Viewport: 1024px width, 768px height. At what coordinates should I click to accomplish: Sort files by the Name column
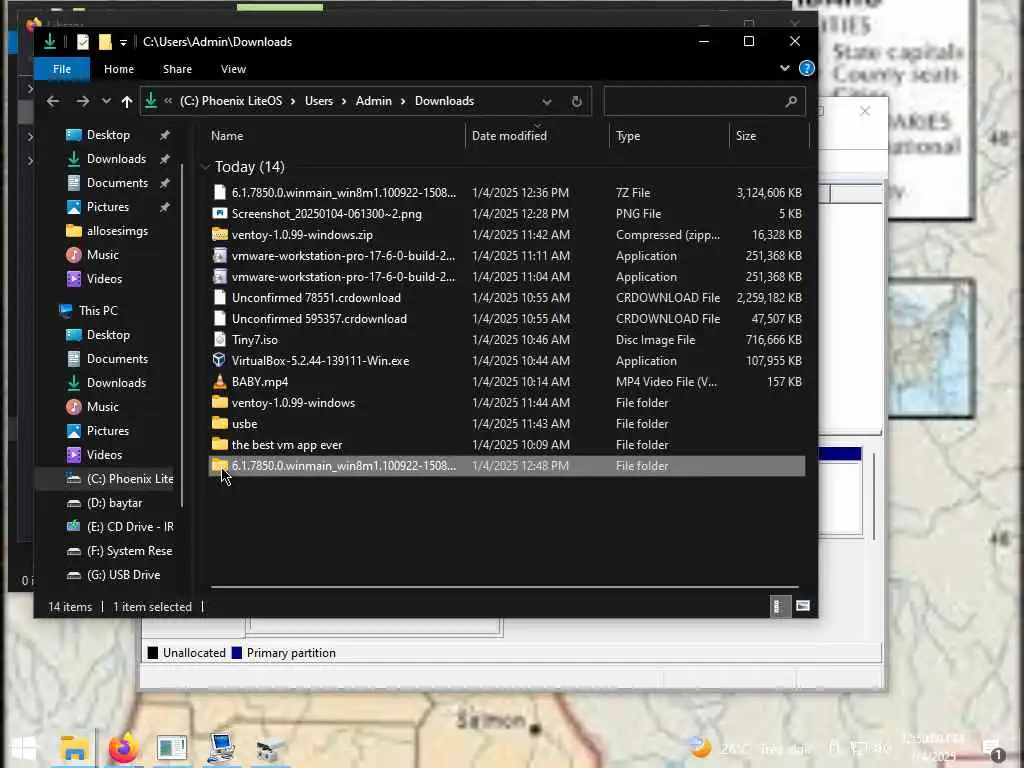click(x=227, y=136)
